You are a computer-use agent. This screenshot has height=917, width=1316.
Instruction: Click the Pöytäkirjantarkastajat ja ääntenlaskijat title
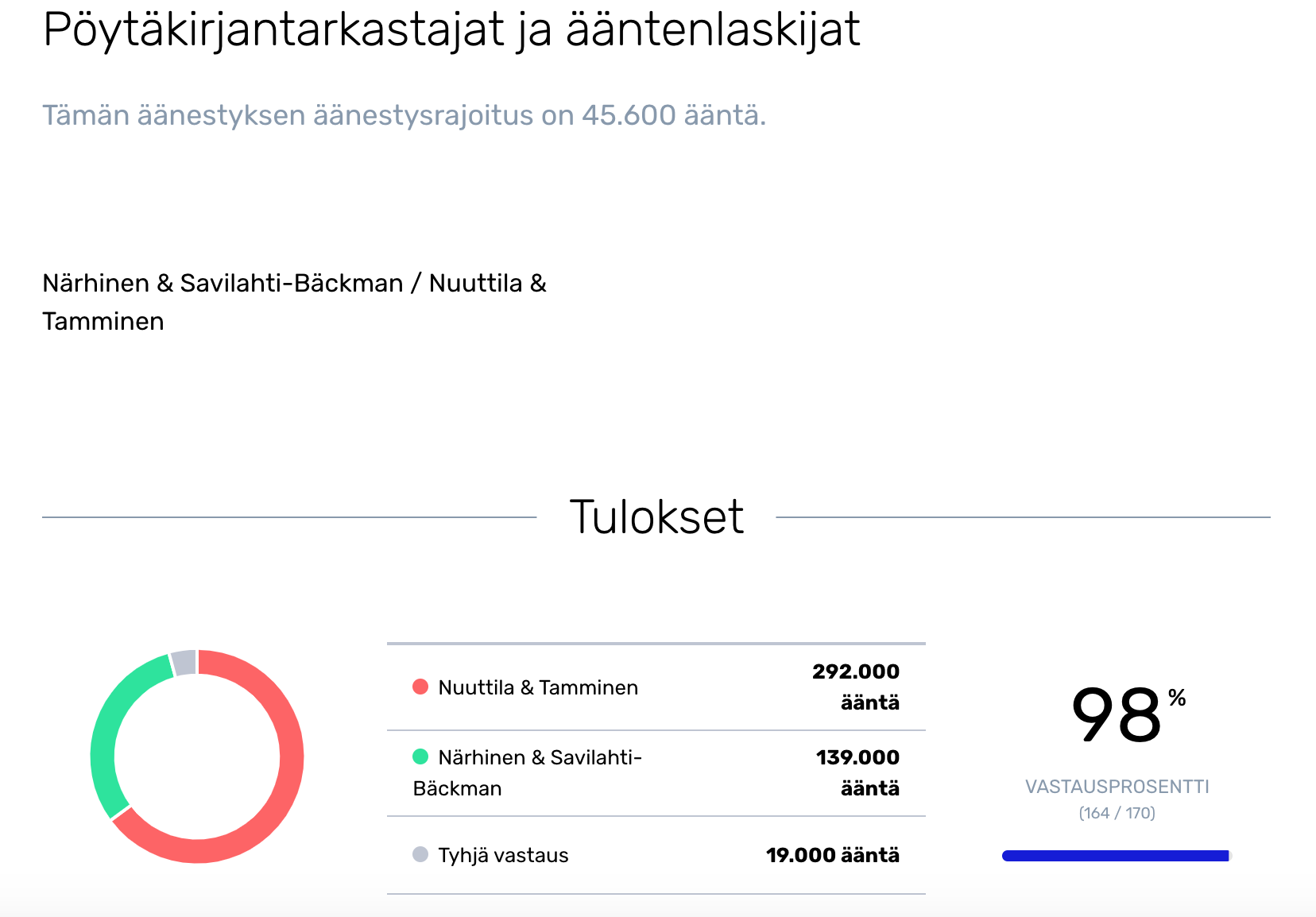pos(451,30)
